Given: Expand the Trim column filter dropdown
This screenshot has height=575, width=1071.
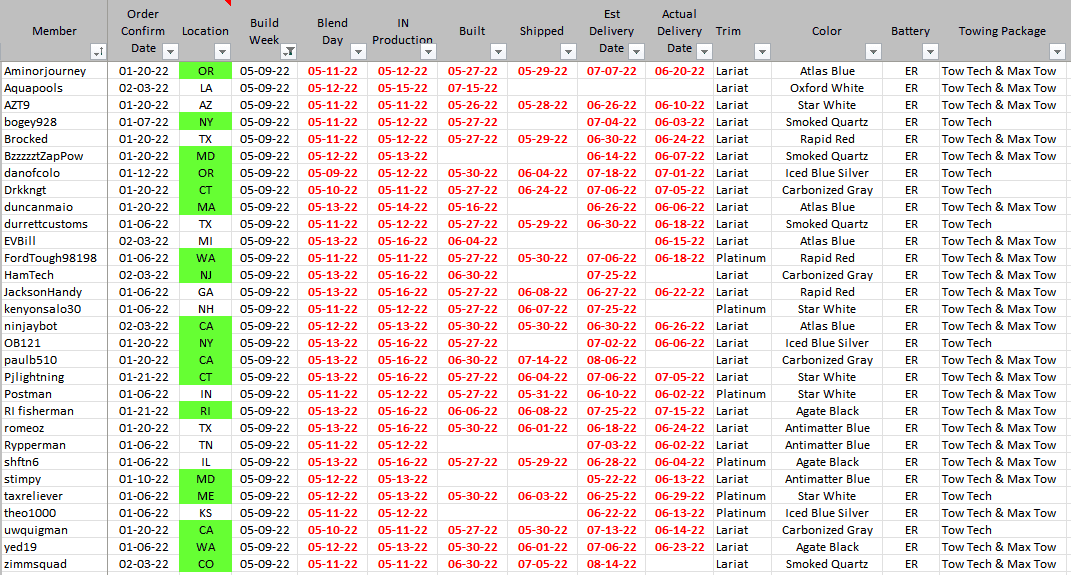Looking at the screenshot, I should pos(761,51).
